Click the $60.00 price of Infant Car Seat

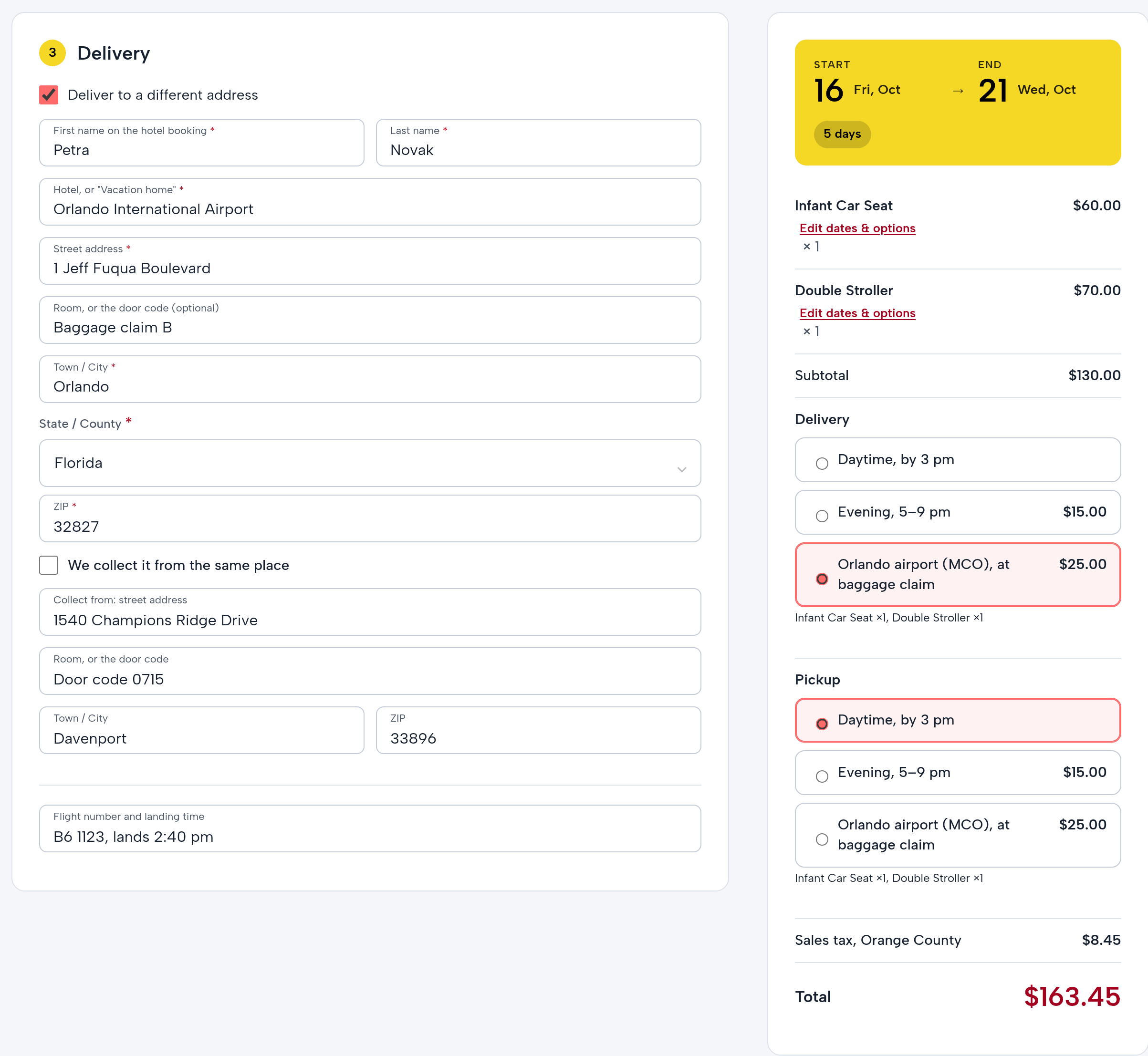coord(1096,206)
